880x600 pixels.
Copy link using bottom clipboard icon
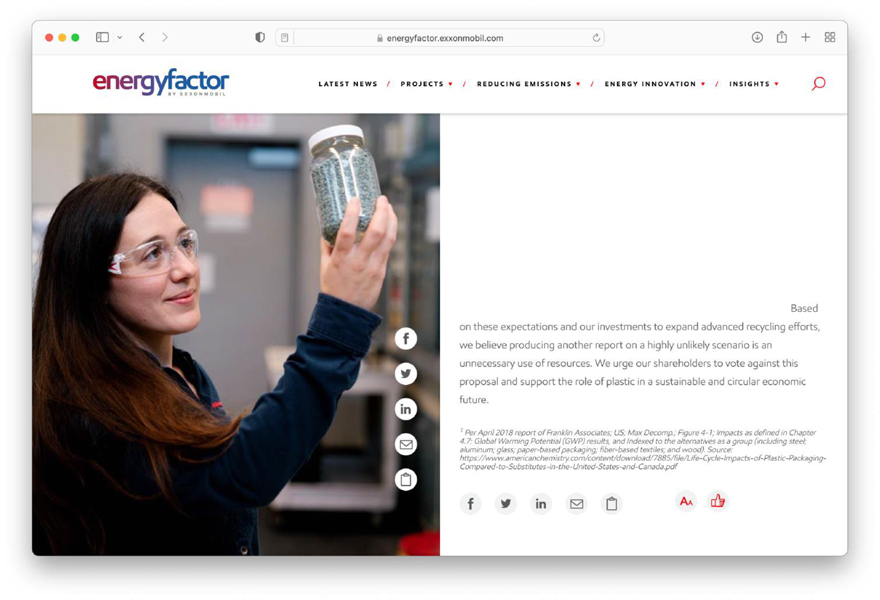(611, 504)
